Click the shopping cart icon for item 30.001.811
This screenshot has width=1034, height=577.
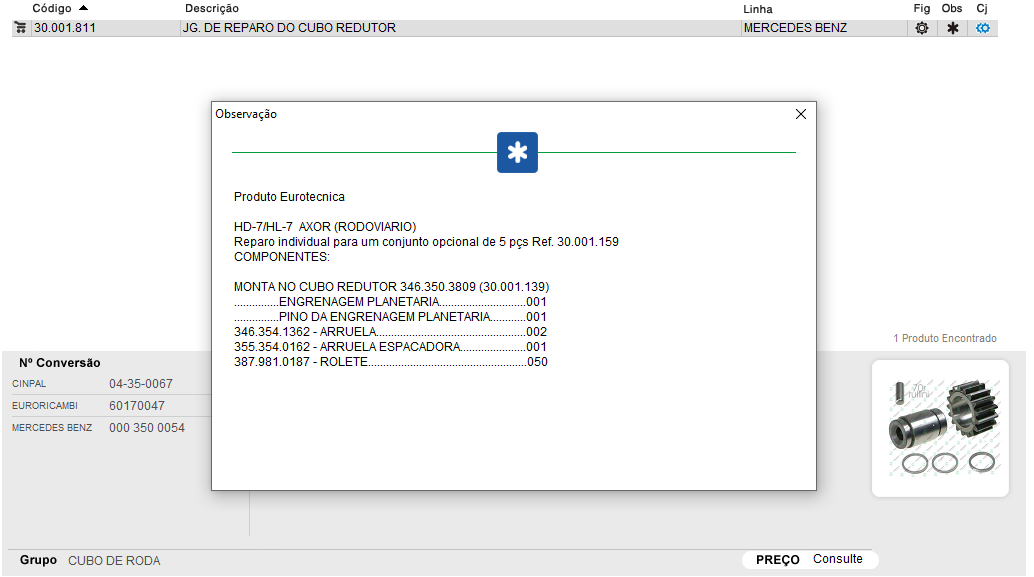pos(20,28)
